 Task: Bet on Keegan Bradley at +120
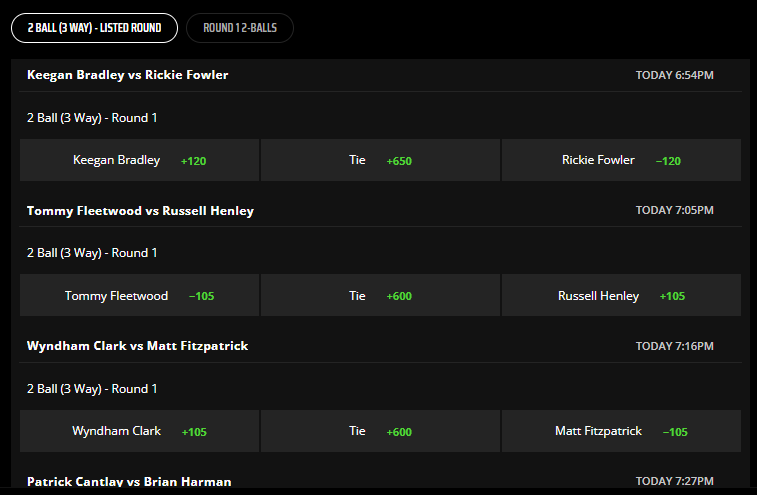(140, 160)
